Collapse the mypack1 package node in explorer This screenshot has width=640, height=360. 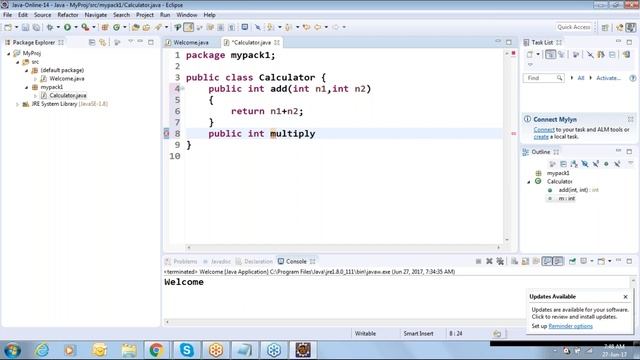click(x=27, y=87)
